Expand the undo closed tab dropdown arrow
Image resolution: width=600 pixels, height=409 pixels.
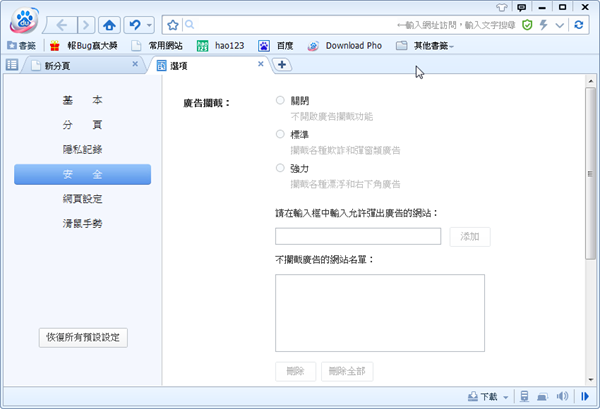tap(149, 26)
